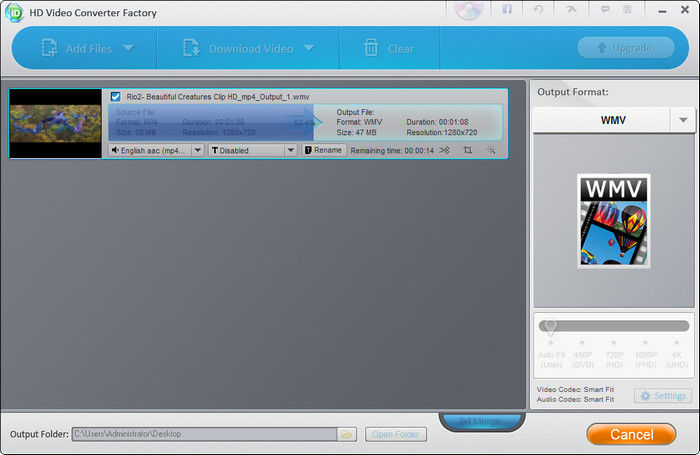Screen dimensions: 700x455
Task: Click the clip/trim scissors icon
Action: click(x=444, y=150)
